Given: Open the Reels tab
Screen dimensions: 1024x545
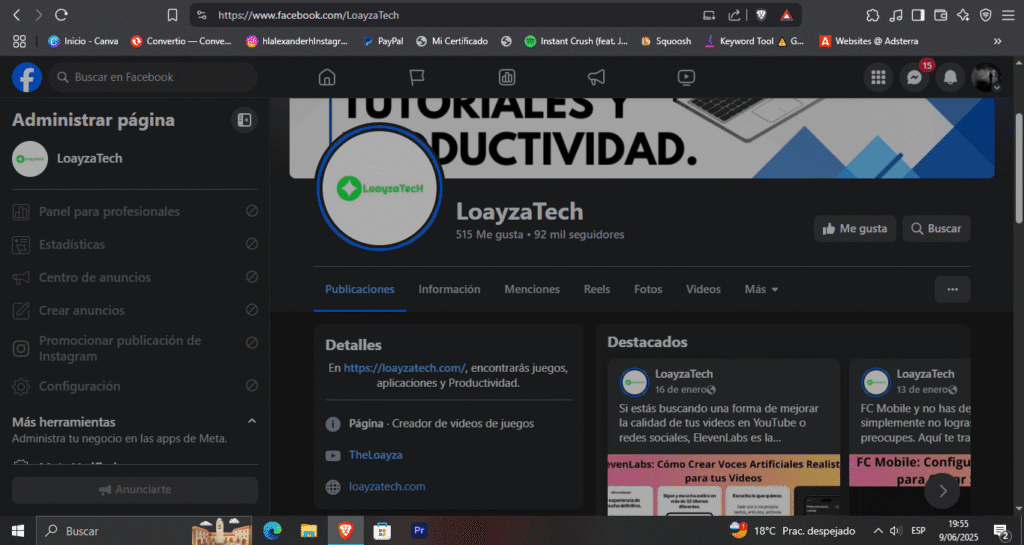Looking at the screenshot, I should click(597, 289).
